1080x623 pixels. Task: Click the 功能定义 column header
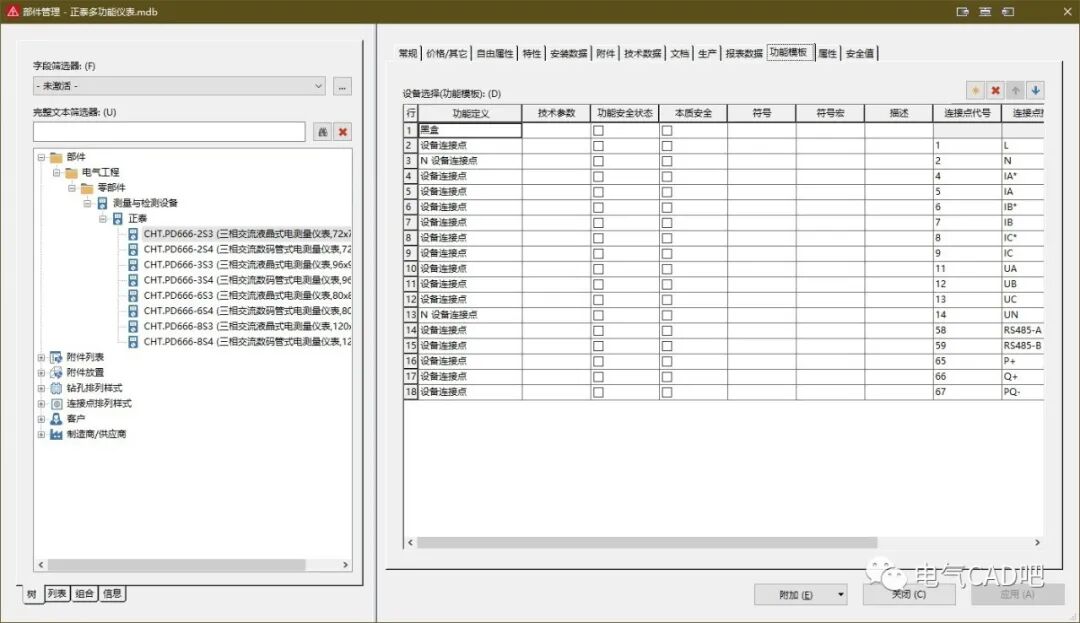click(x=470, y=113)
